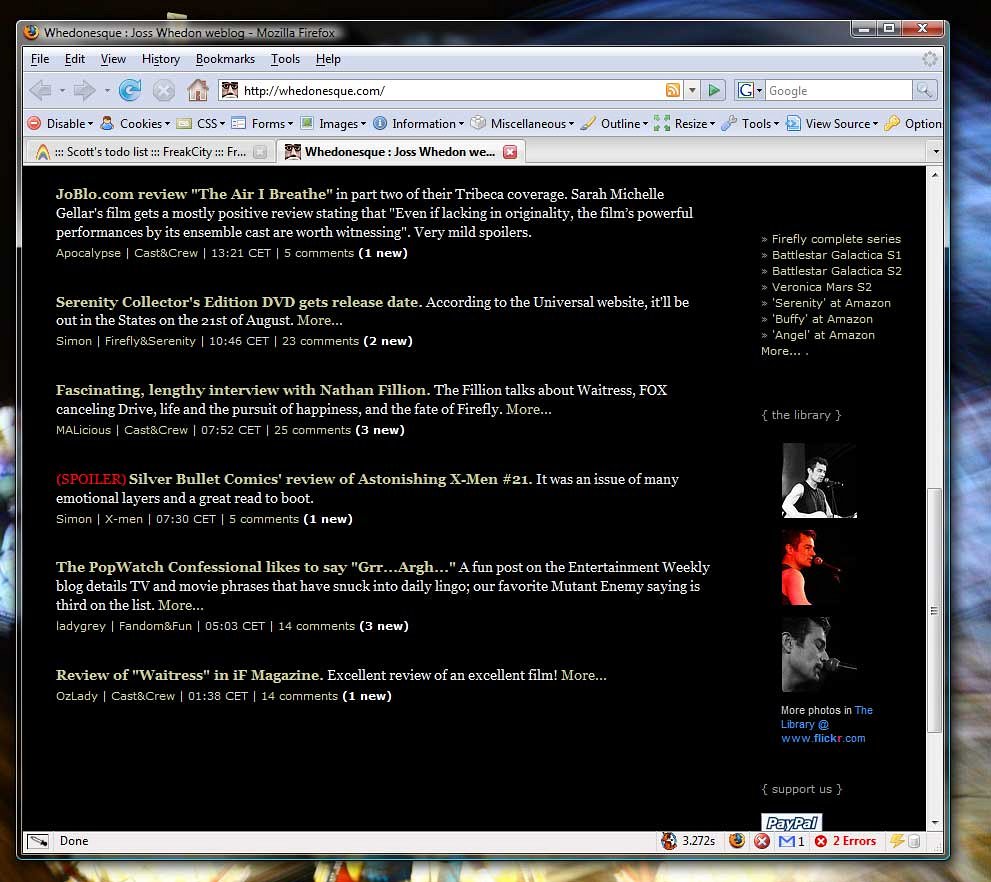The image size is (991, 882).
Task: Open the Gmail notifier in status bar
Action: (792, 841)
